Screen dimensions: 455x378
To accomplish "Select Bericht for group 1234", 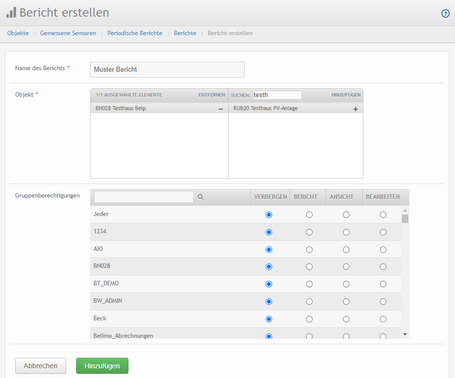I will pos(309,232).
